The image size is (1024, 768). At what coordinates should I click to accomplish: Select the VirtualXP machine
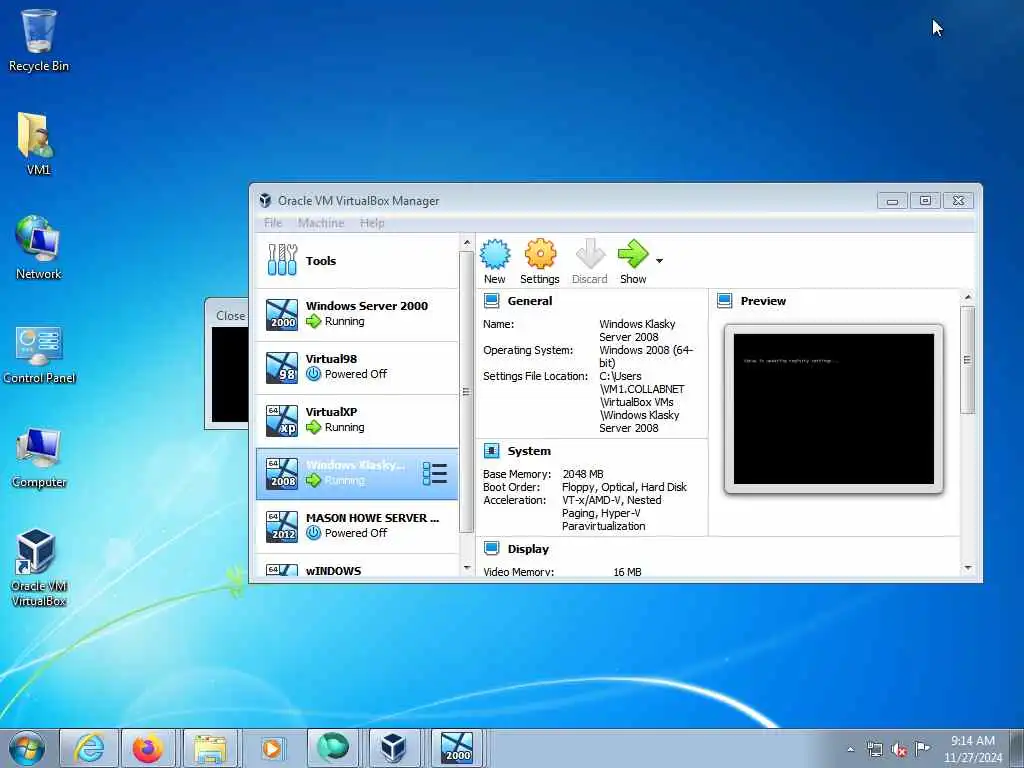click(x=357, y=420)
